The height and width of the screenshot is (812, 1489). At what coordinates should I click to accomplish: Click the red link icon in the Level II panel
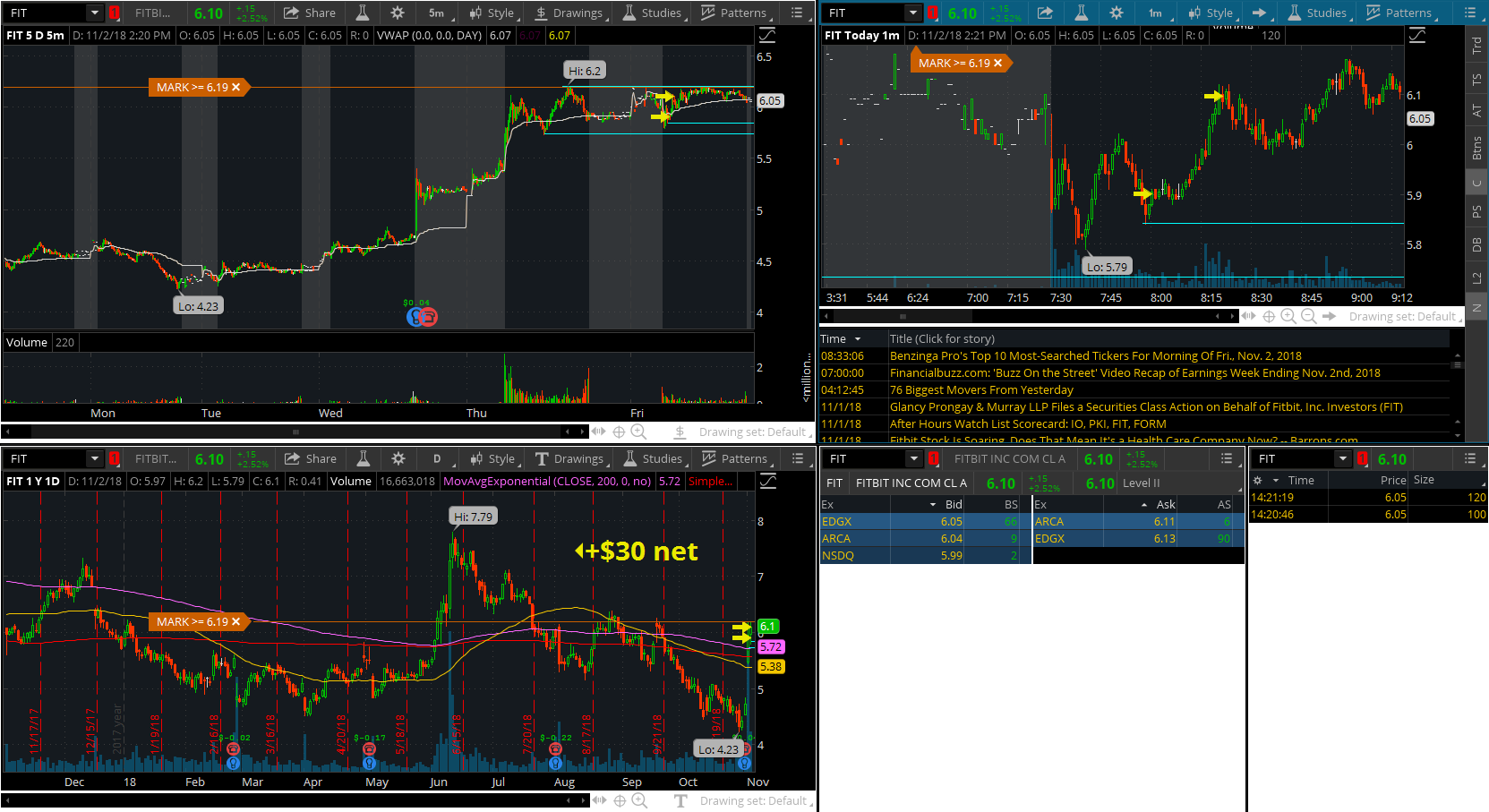click(934, 458)
